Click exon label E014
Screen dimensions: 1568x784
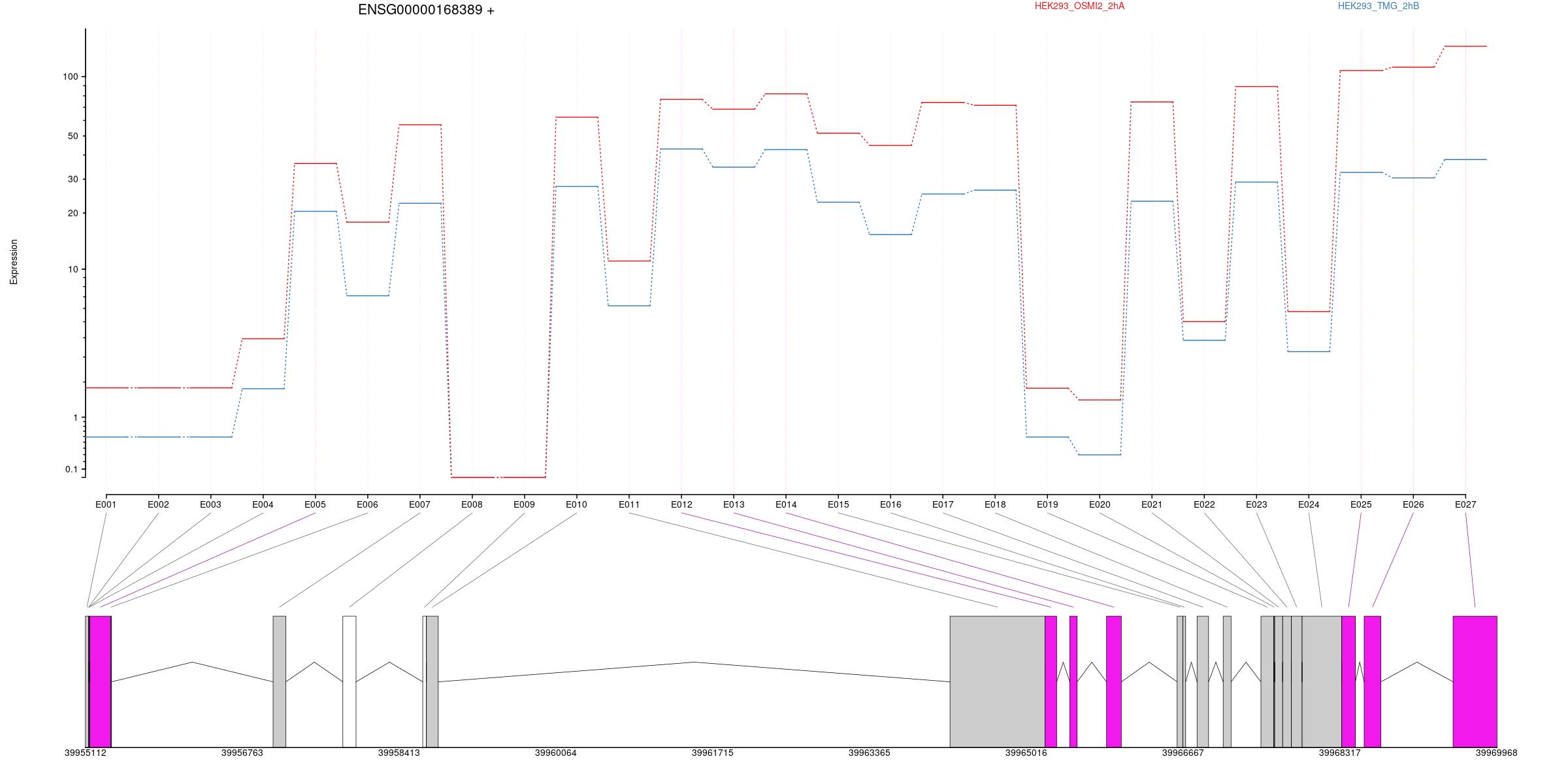tap(786, 504)
